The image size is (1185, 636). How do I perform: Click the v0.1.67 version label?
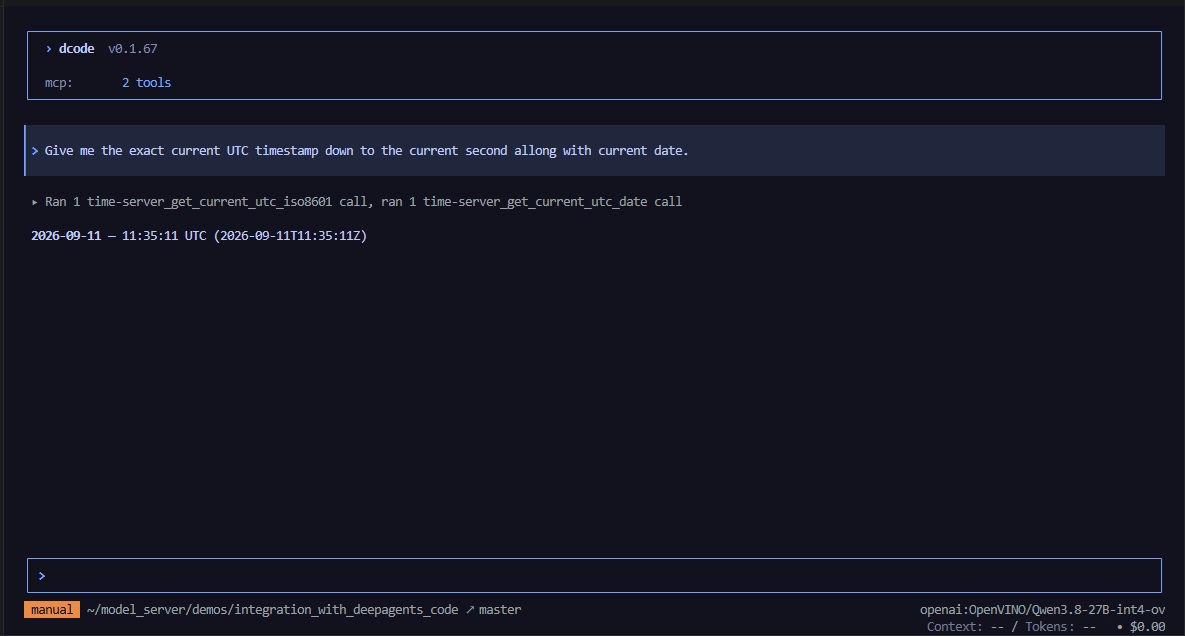[133, 48]
